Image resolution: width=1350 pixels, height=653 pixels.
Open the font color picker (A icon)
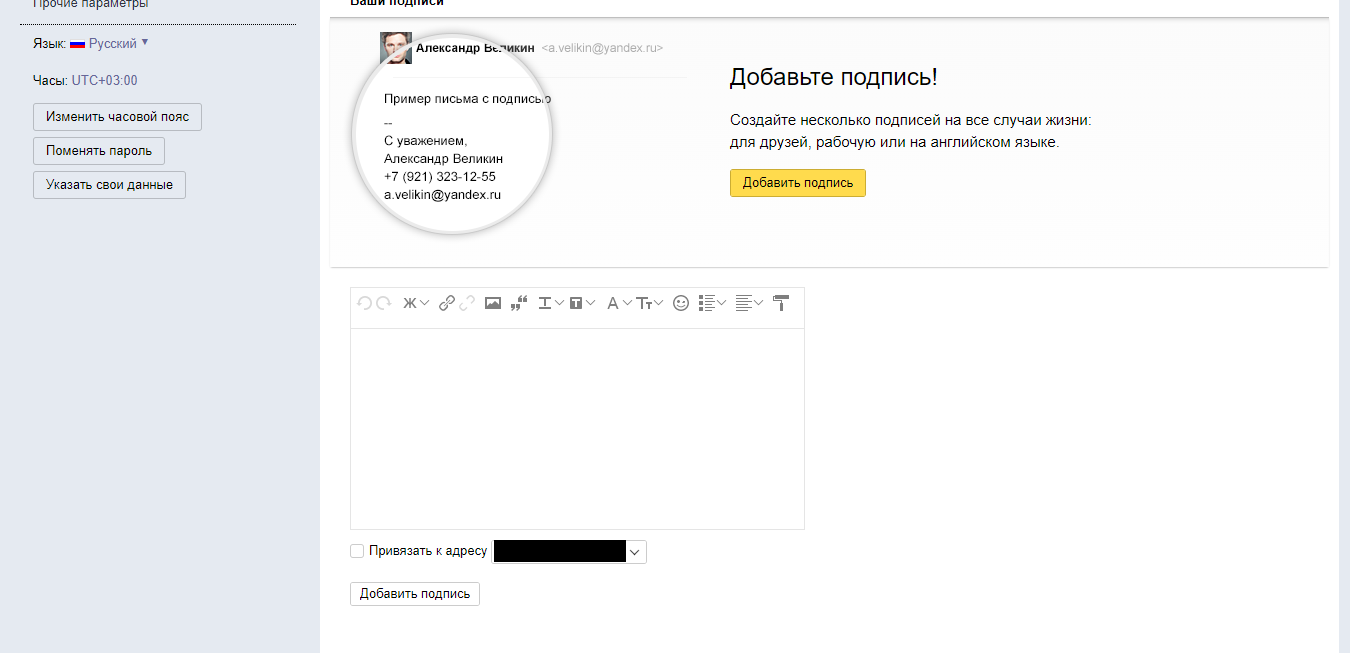[x=612, y=302]
